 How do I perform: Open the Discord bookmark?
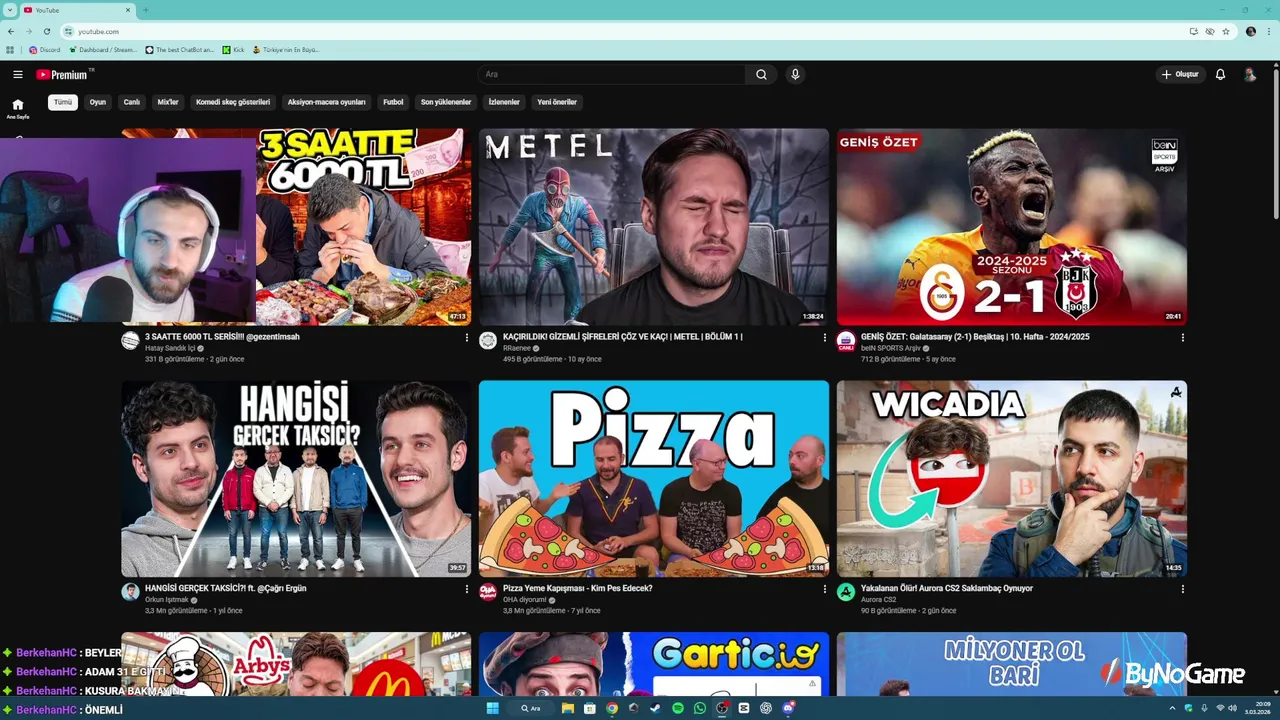click(x=45, y=49)
